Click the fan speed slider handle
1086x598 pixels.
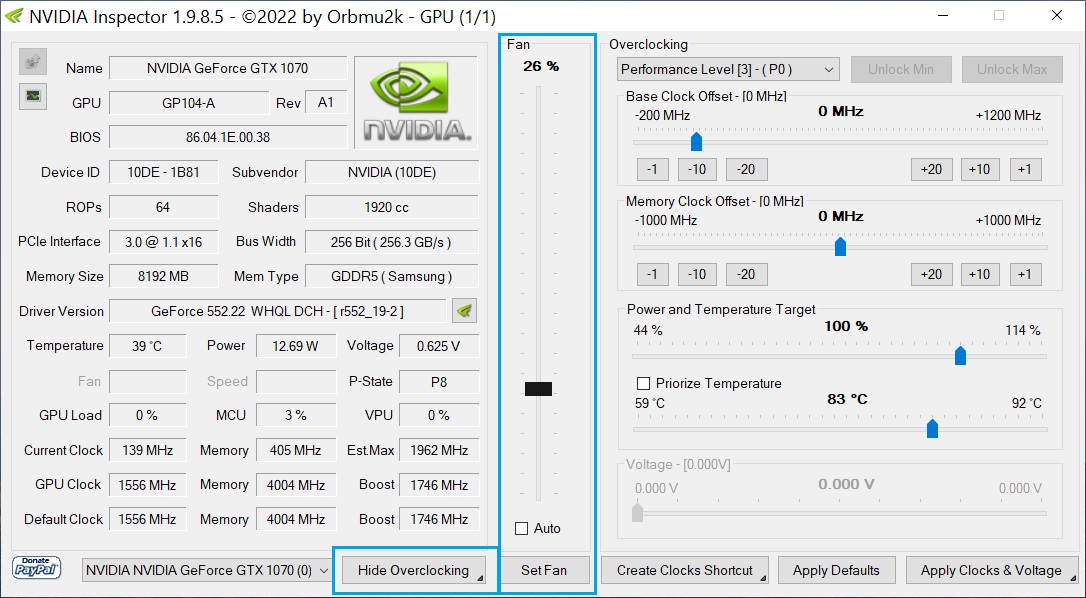coord(538,389)
